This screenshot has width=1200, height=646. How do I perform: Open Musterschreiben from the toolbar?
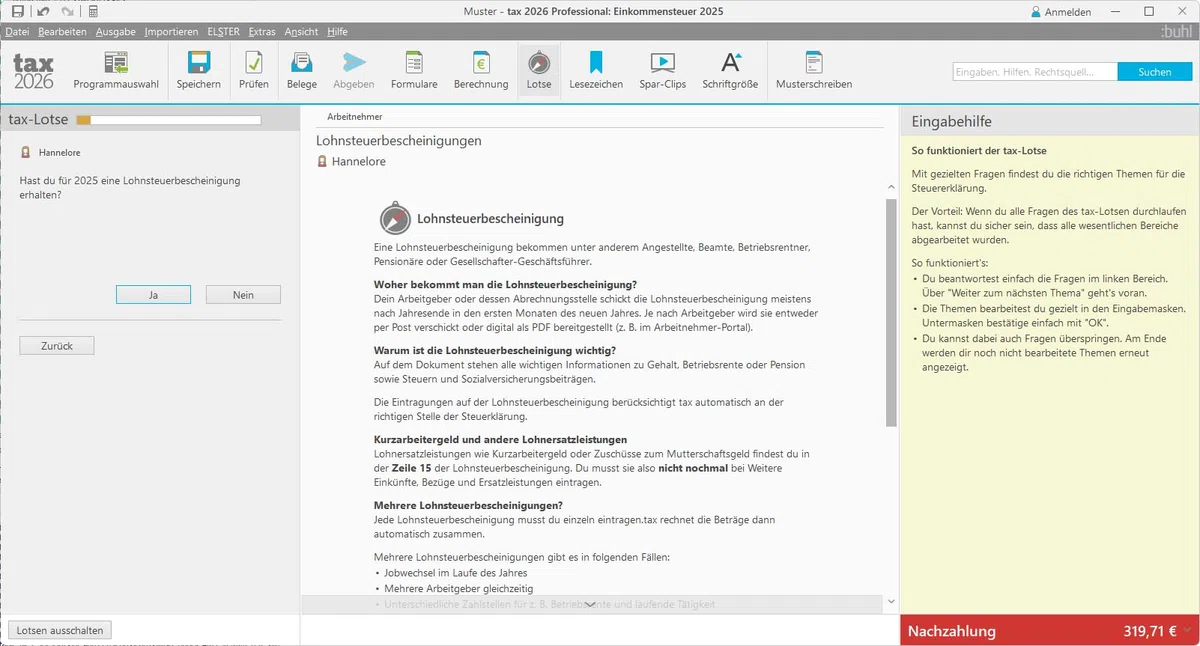814,70
